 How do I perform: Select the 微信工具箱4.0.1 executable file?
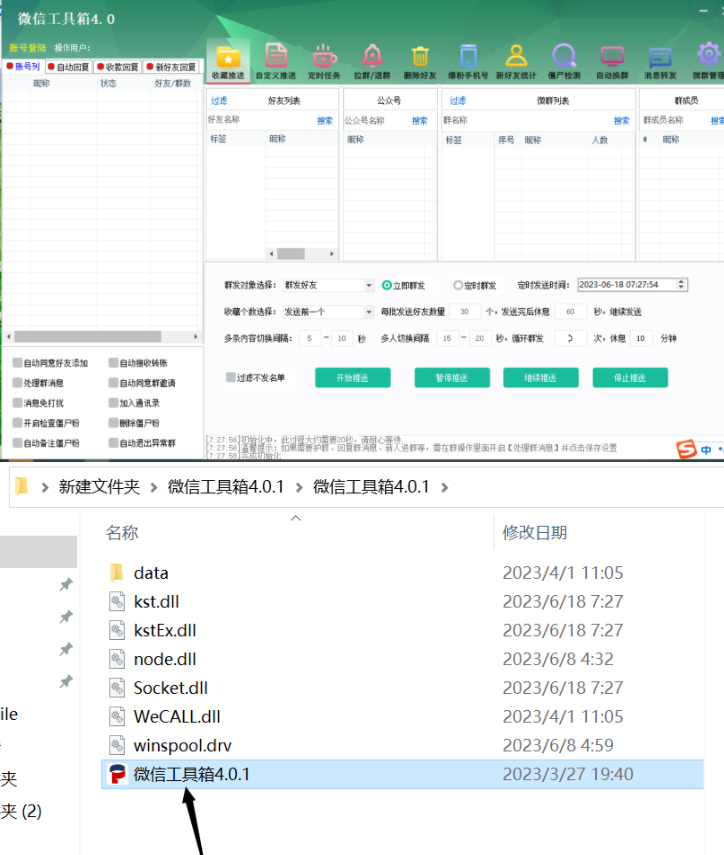point(191,774)
